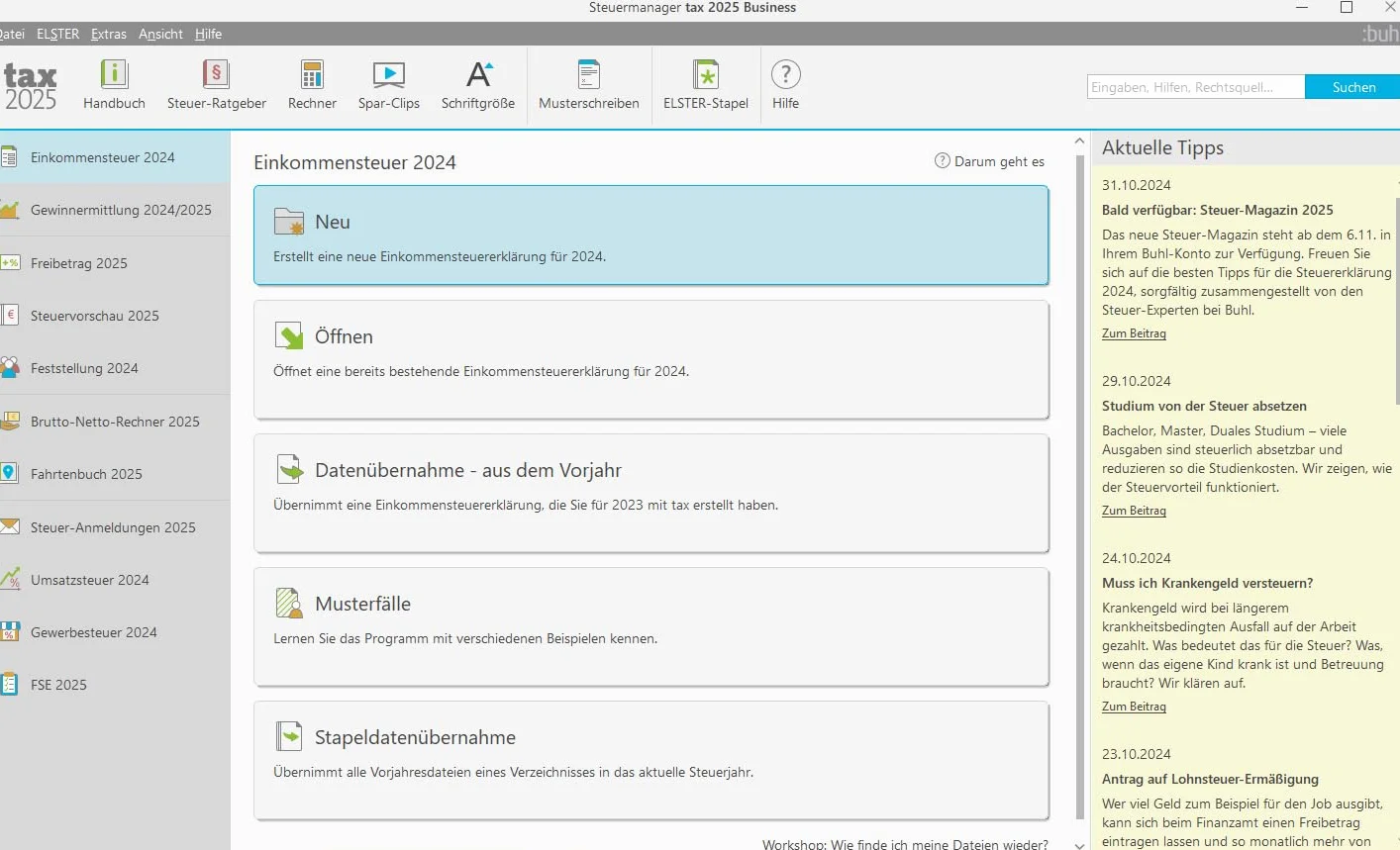
Task: Select Feststellung 2024 sidebar icon
Action: coord(9,368)
